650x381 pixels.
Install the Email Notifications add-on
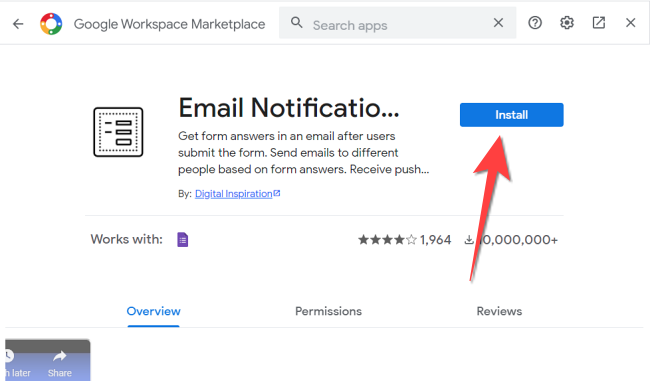[x=512, y=115]
